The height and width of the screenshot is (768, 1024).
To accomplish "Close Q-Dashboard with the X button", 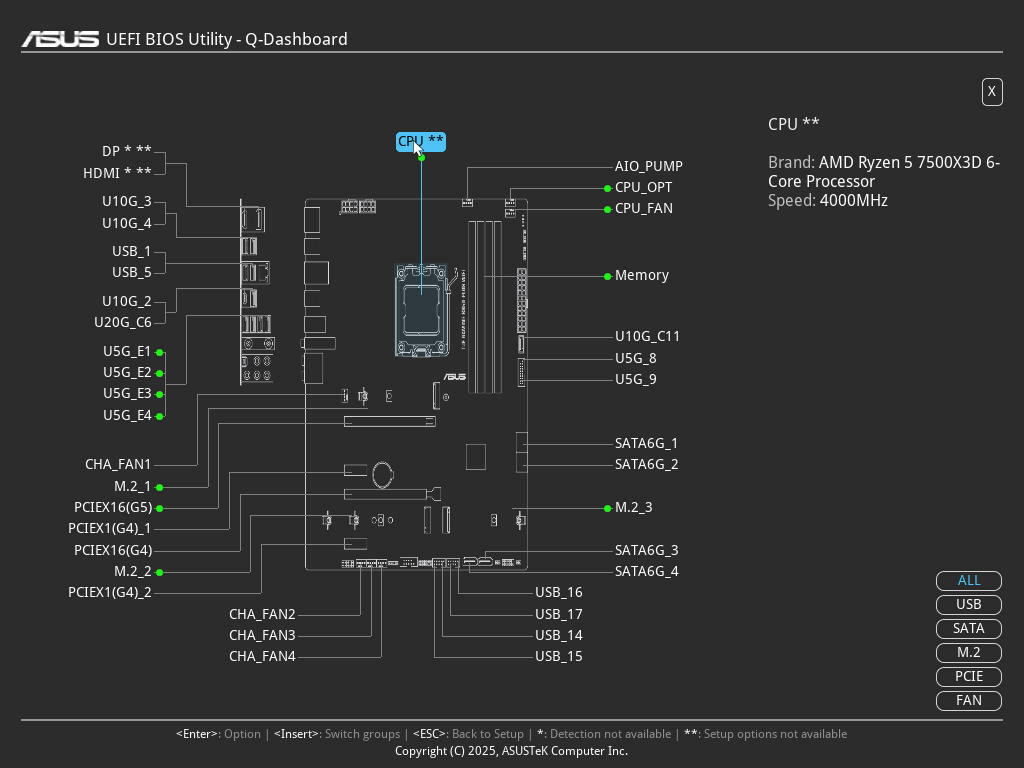I will pyautogui.click(x=992, y=92).
